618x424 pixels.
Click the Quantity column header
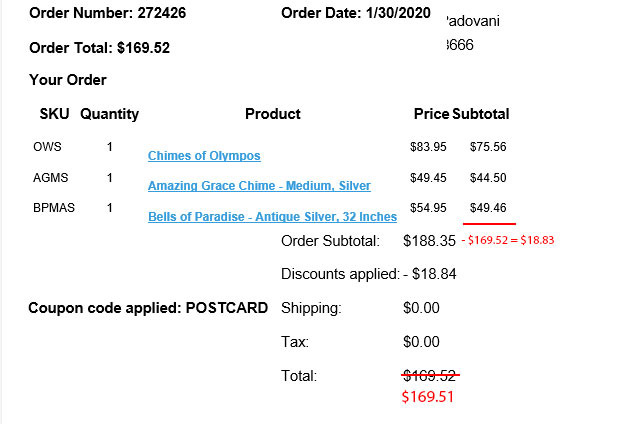[109, 114]
